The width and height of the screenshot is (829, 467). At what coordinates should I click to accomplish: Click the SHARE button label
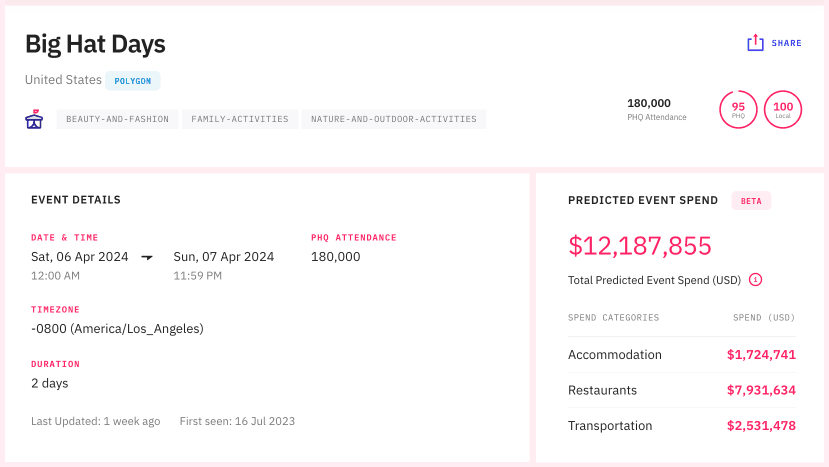point(786,44)
